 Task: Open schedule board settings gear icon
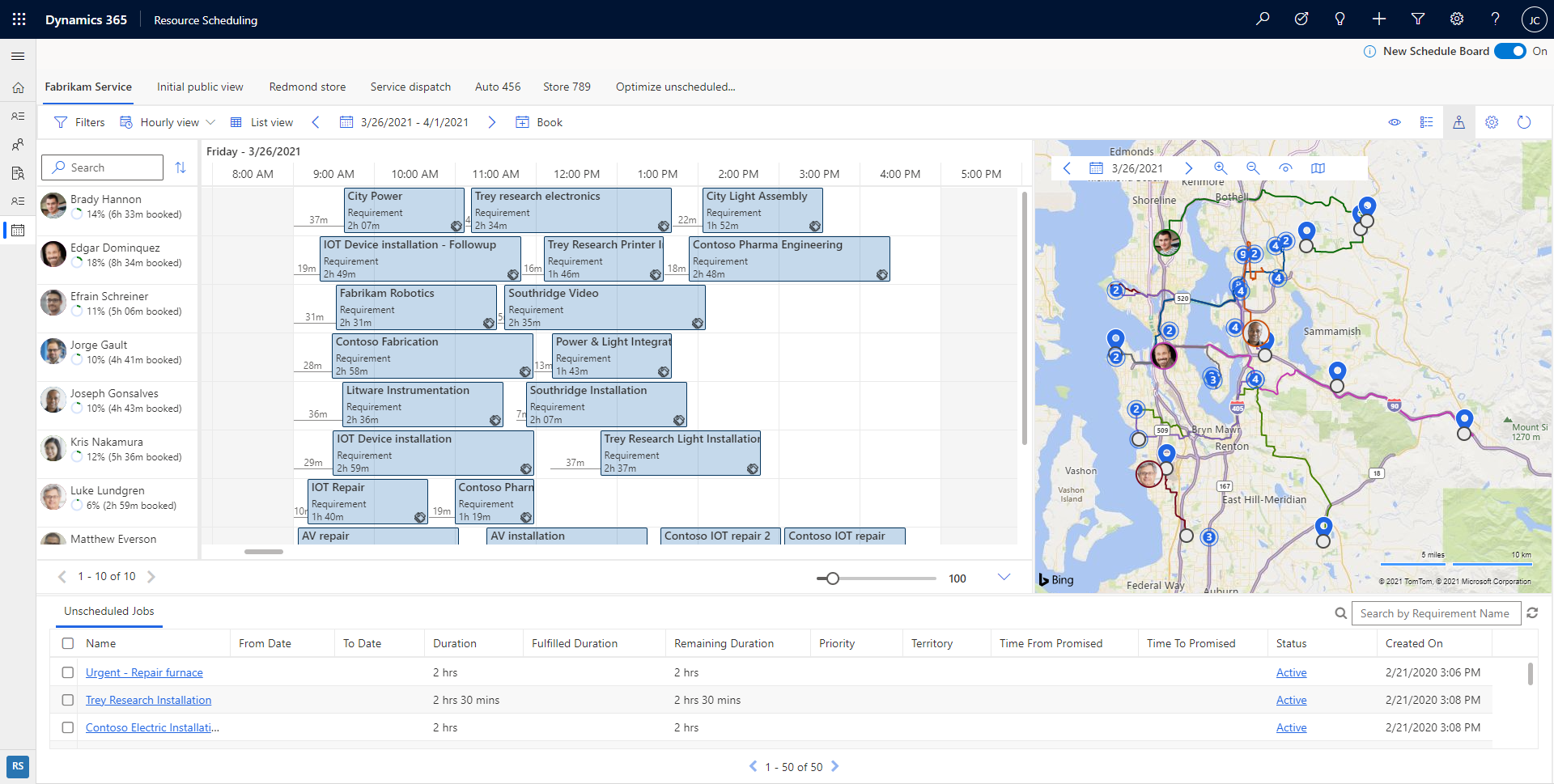pos(1492,122)
